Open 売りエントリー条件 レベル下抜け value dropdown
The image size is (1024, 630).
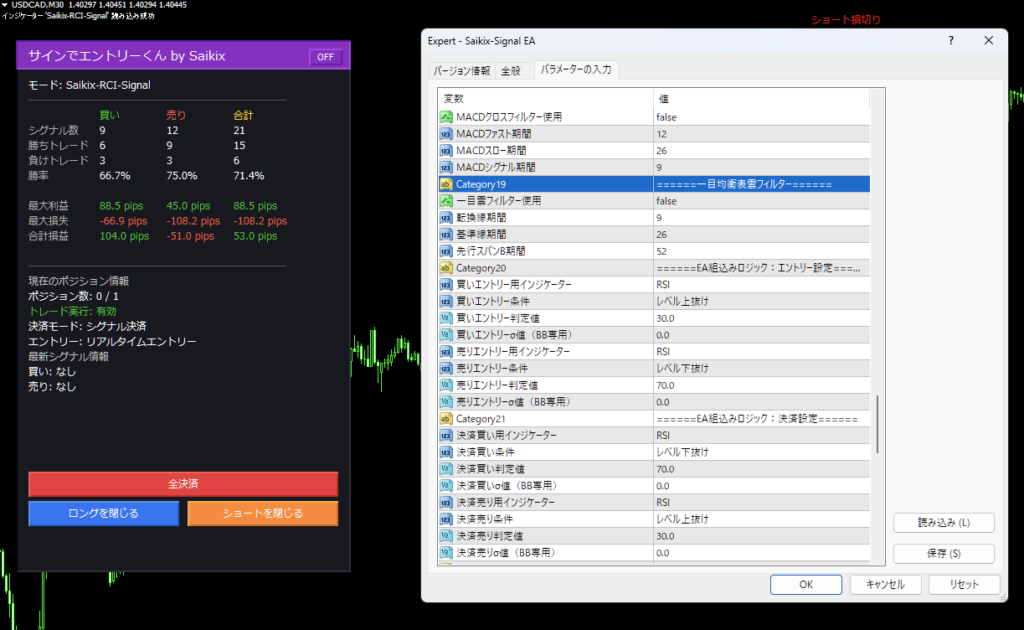[x=760, y=368]
